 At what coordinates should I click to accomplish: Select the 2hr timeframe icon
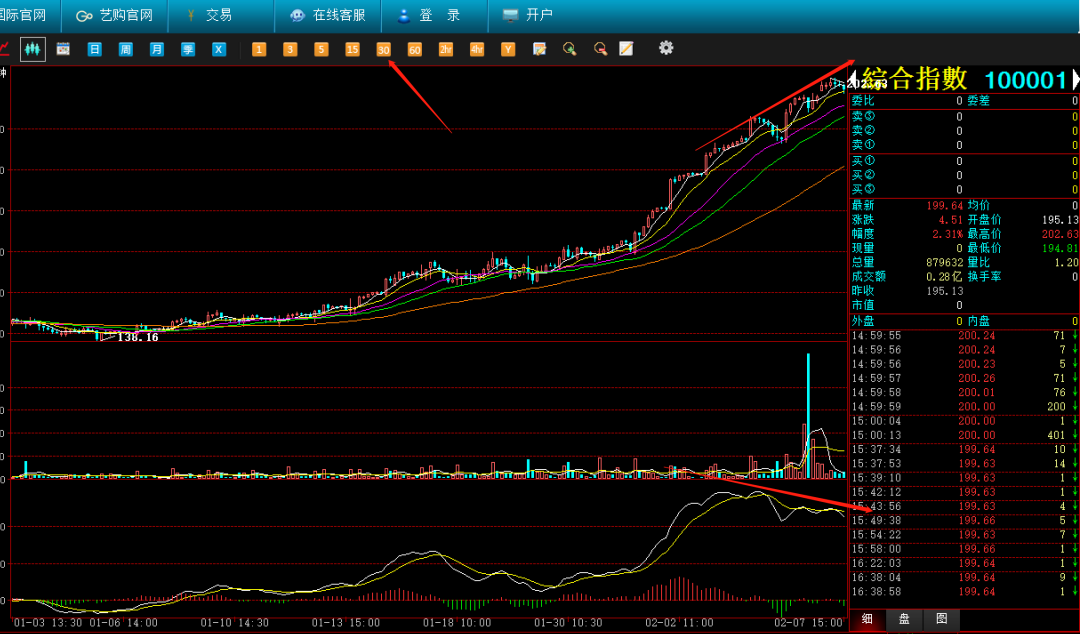(x=445, y=49)
